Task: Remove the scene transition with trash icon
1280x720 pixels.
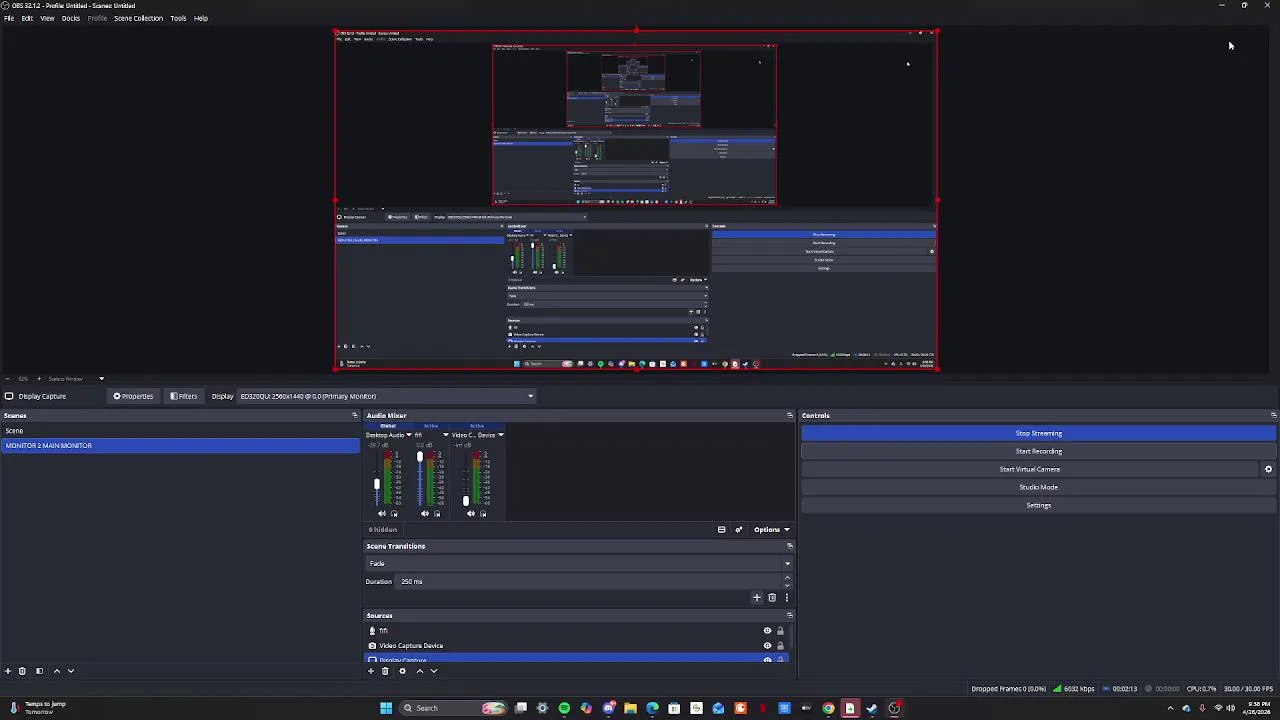Action: (772, 598)
